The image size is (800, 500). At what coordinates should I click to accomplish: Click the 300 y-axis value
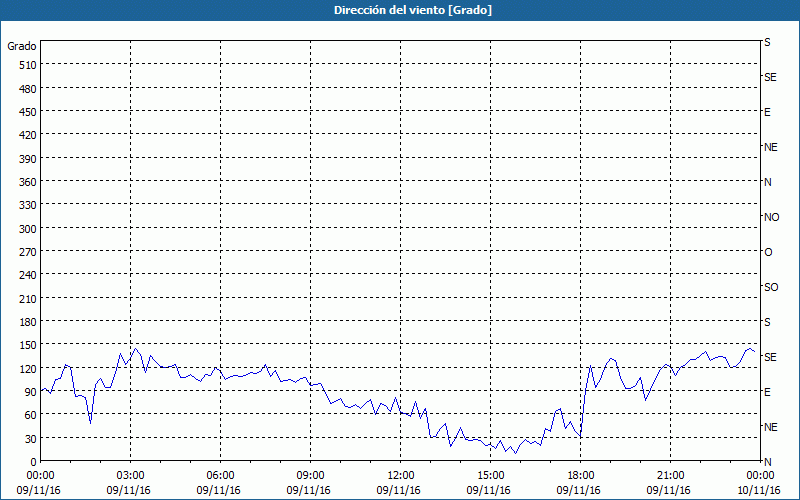pos(28,229)
